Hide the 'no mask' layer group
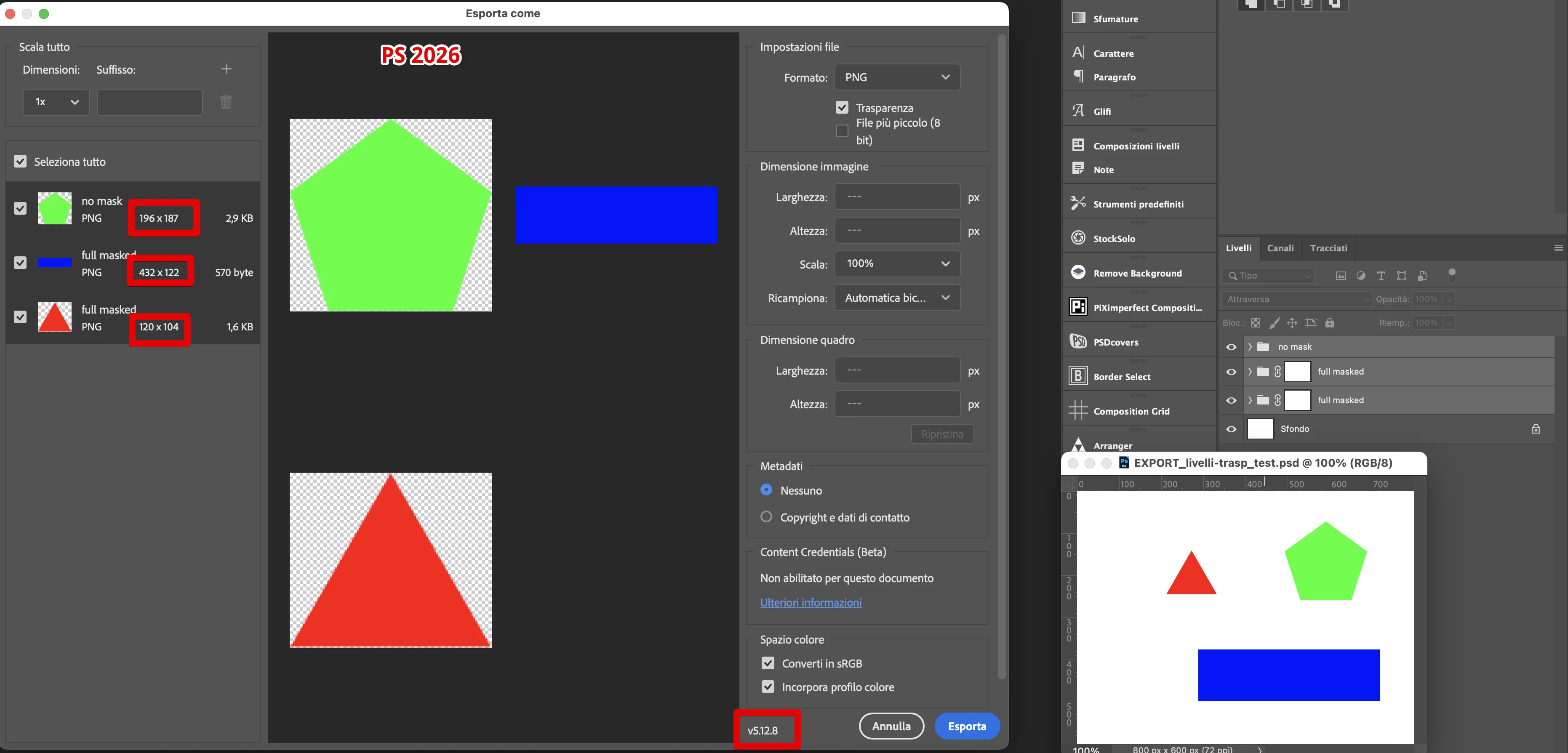Image resolution: width=1568 pixels, height=753 pixels. [x=1232, y=347]
